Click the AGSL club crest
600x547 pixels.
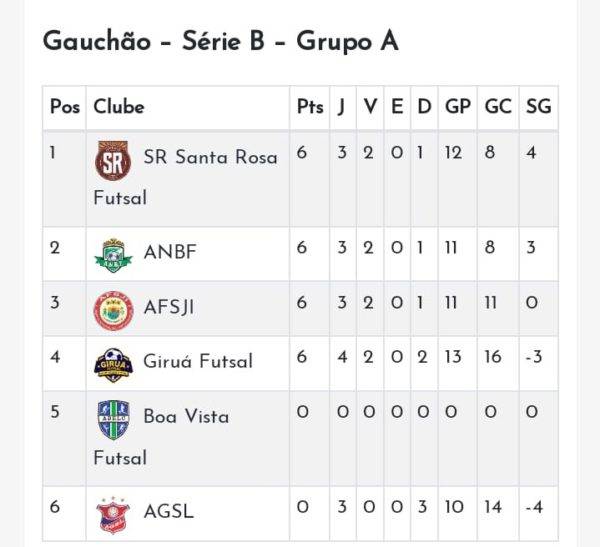tap(113, 515)
